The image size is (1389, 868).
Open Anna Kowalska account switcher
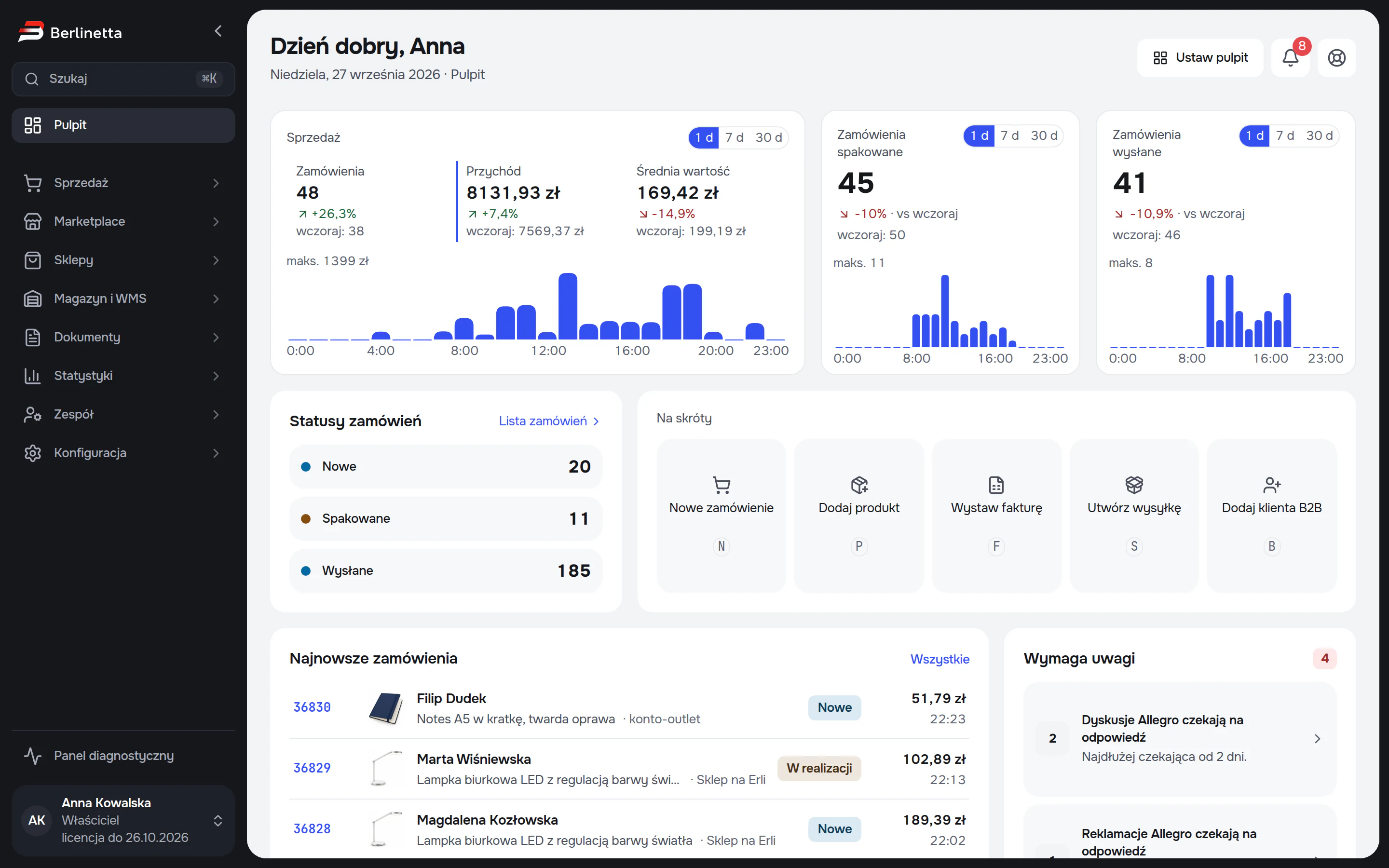(x=123, y=820)
